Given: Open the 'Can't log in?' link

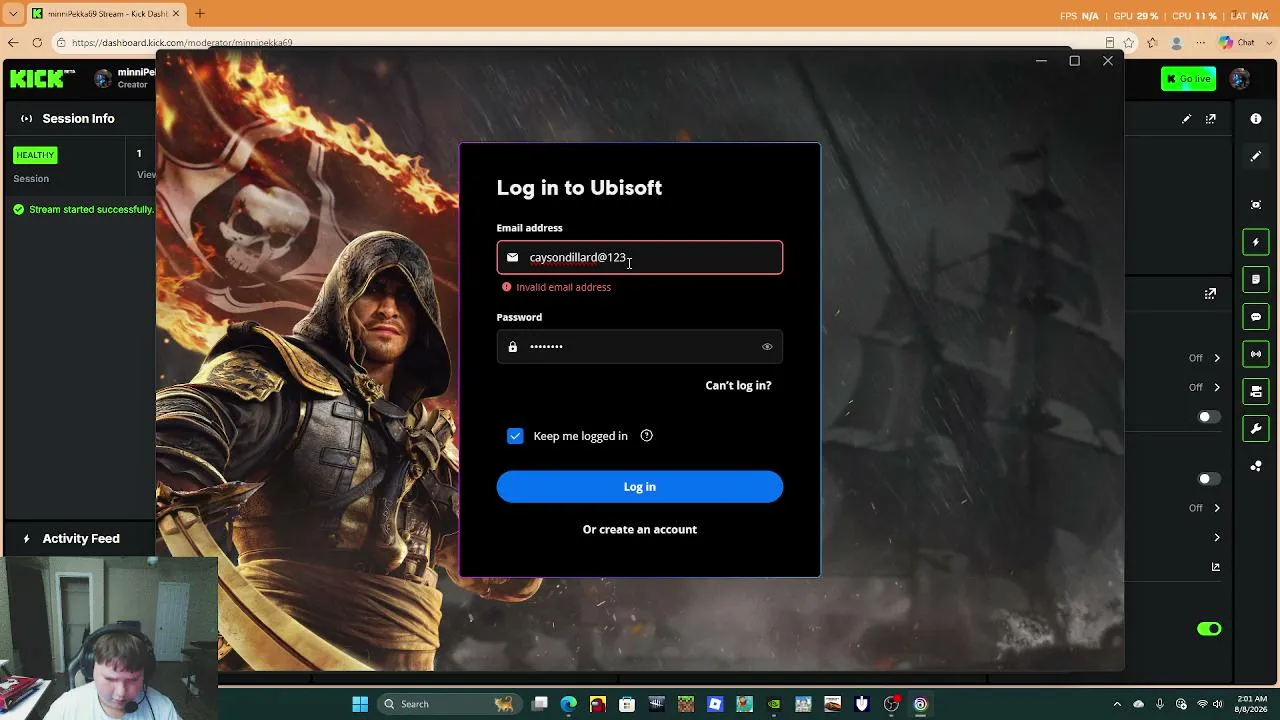Looking at the screenshot, I should pyautogui.click(x=738, y=385).
